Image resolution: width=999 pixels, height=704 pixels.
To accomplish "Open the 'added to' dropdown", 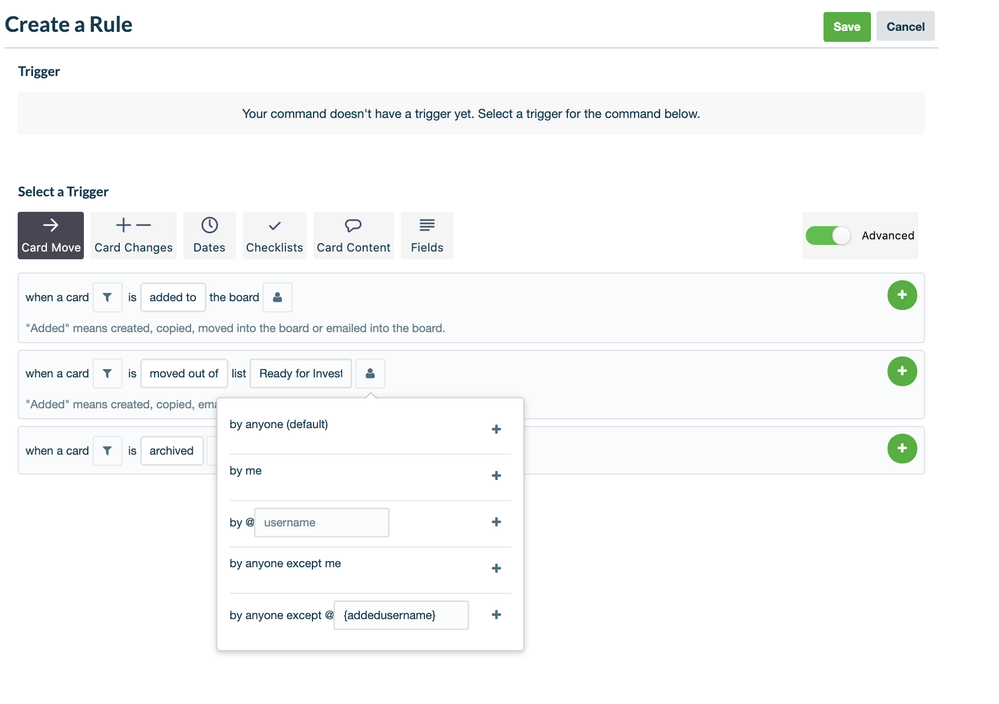I will 173,298.
